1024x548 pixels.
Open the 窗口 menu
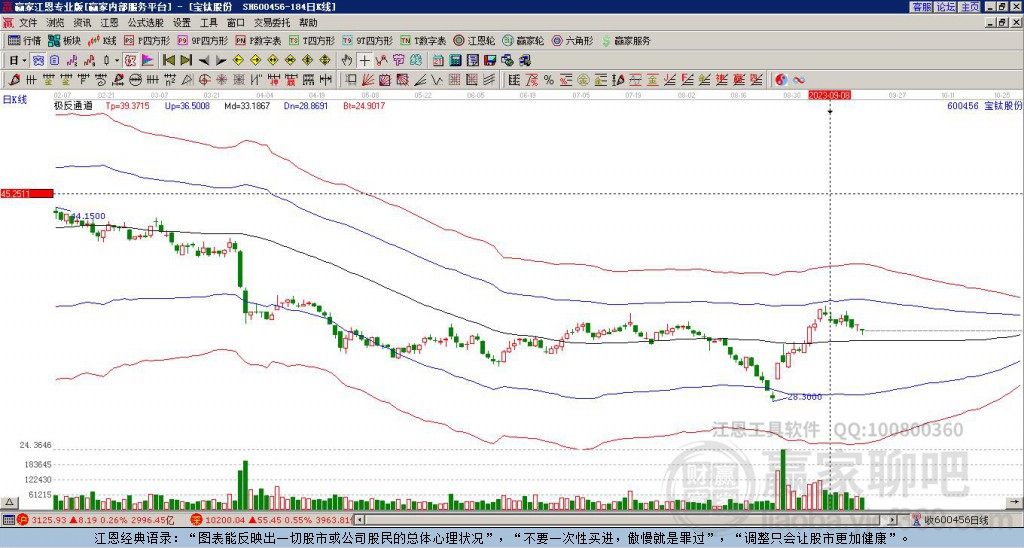(236, 23)
